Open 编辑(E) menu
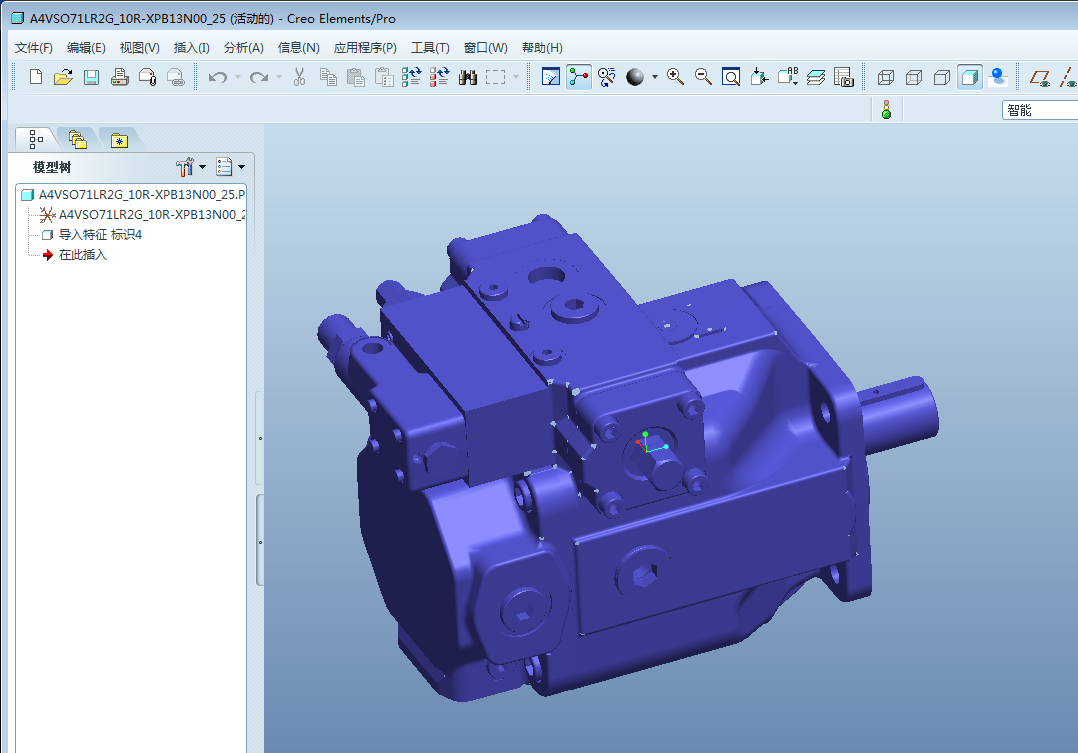Screen dimensions: 1078x753 86,47
